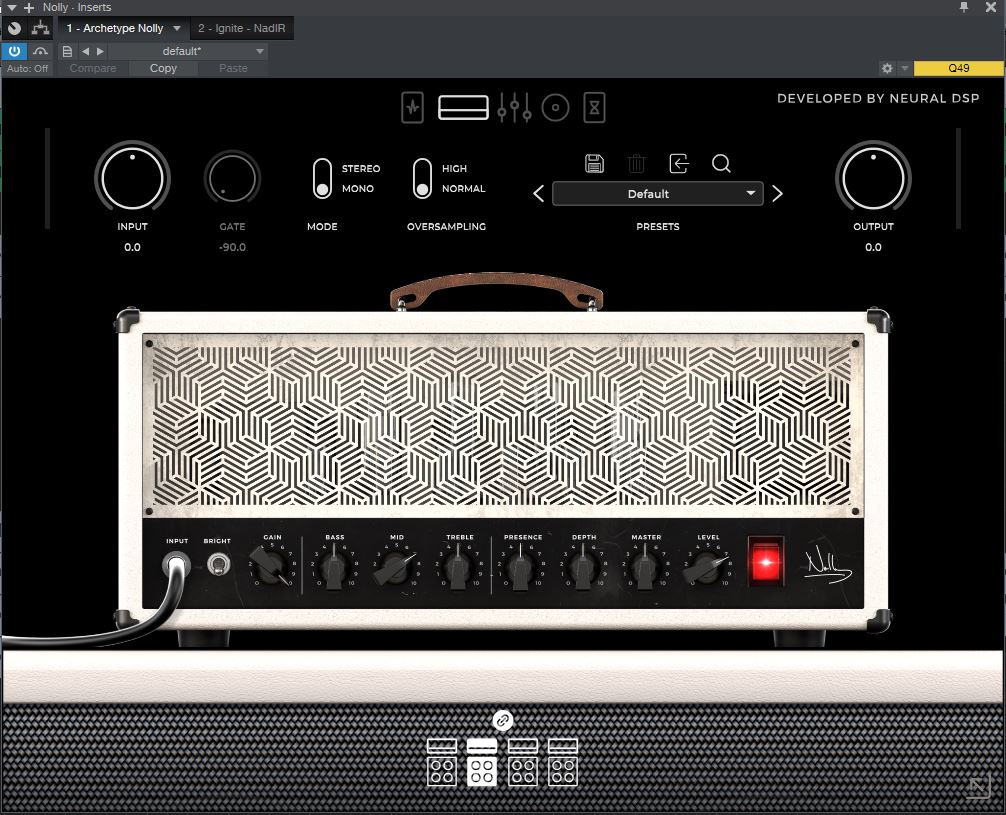Toggle Stereo/Mono mode switch

point(322,178)
